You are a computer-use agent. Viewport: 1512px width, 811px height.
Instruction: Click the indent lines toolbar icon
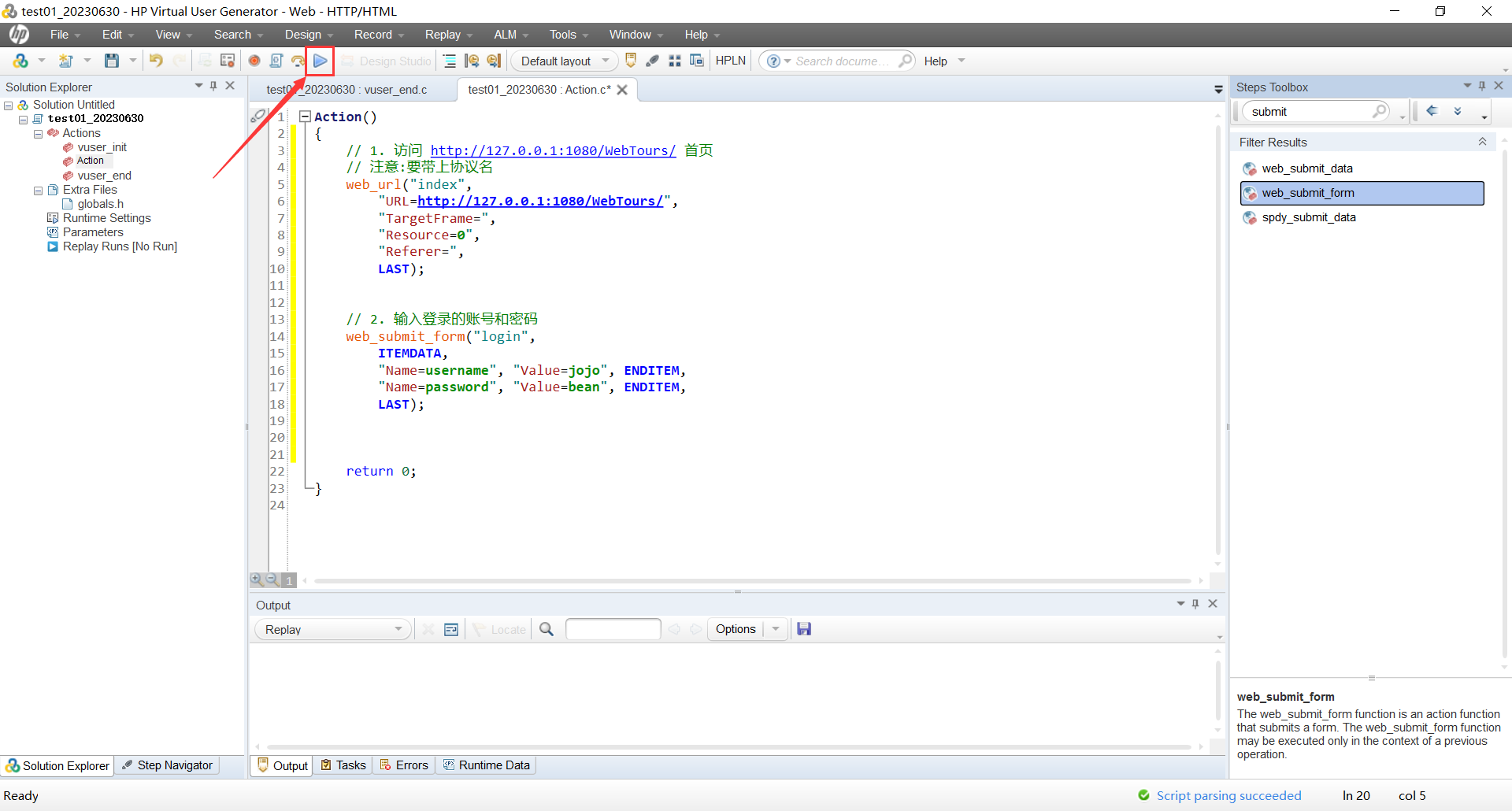pyautogui.click(x=450, y=61)
